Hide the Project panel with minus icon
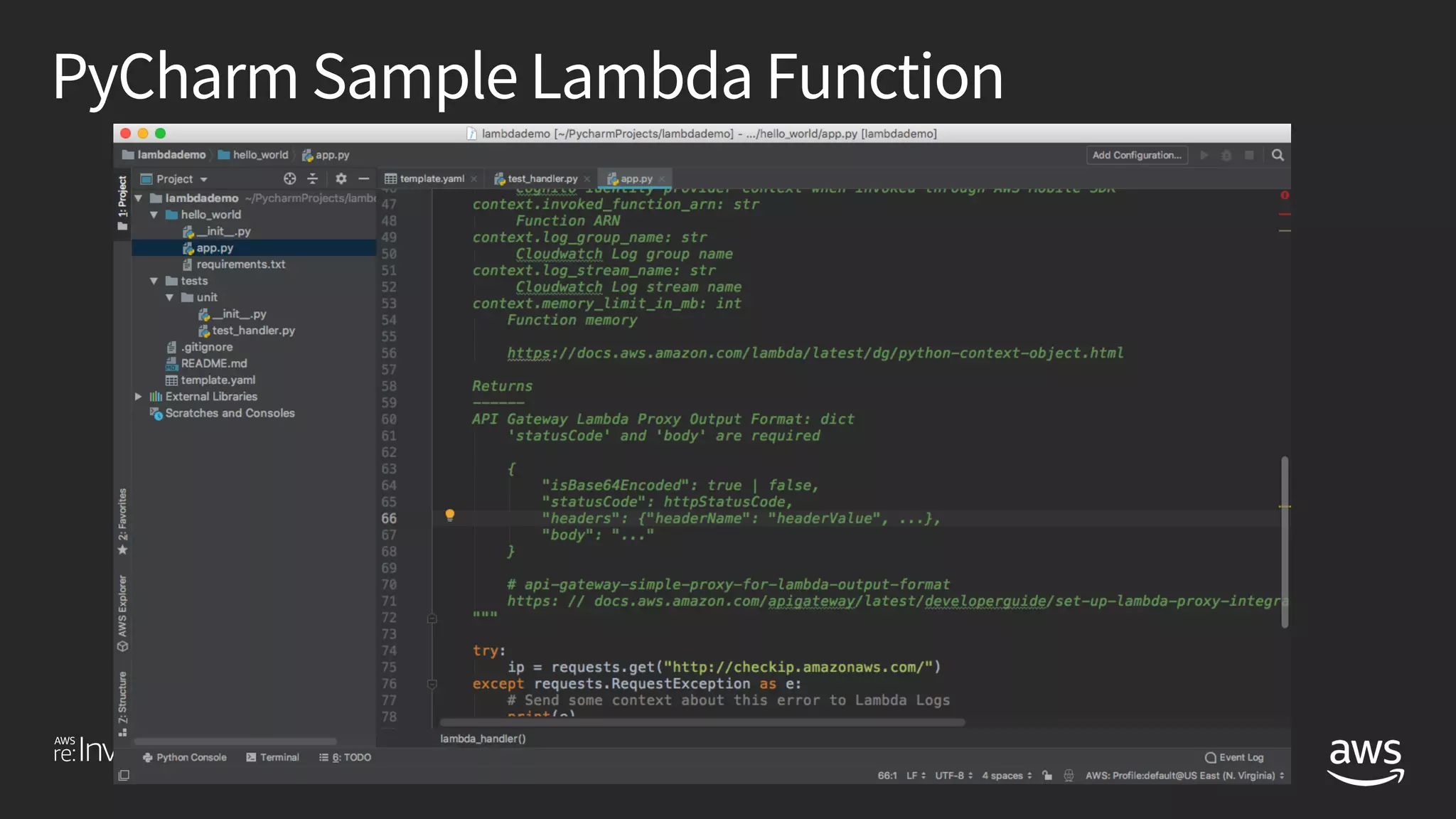 pyautogui.click(x=364, y=178)
